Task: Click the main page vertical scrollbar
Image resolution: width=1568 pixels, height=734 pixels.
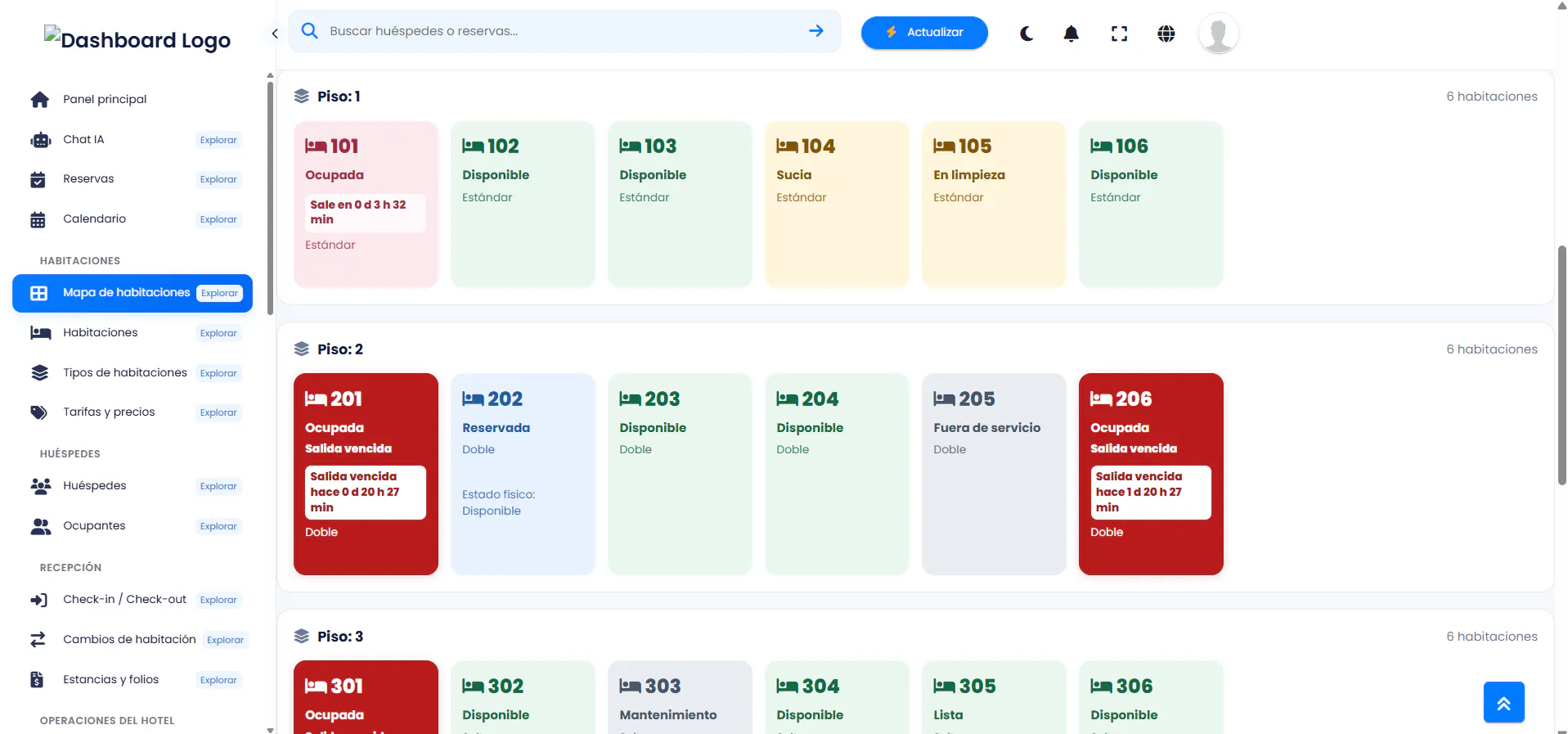Action: pos(1561,364)
